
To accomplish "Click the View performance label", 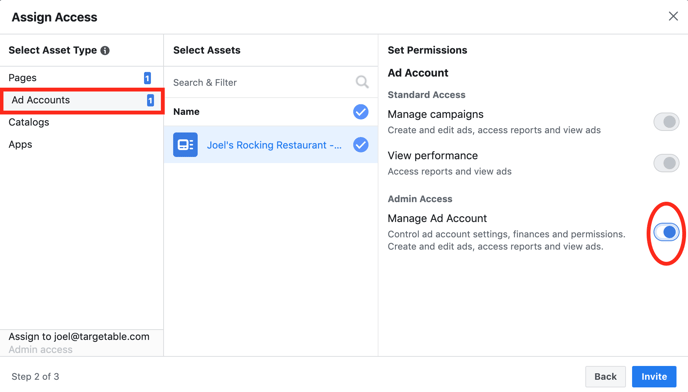I will tap(433, 155).
